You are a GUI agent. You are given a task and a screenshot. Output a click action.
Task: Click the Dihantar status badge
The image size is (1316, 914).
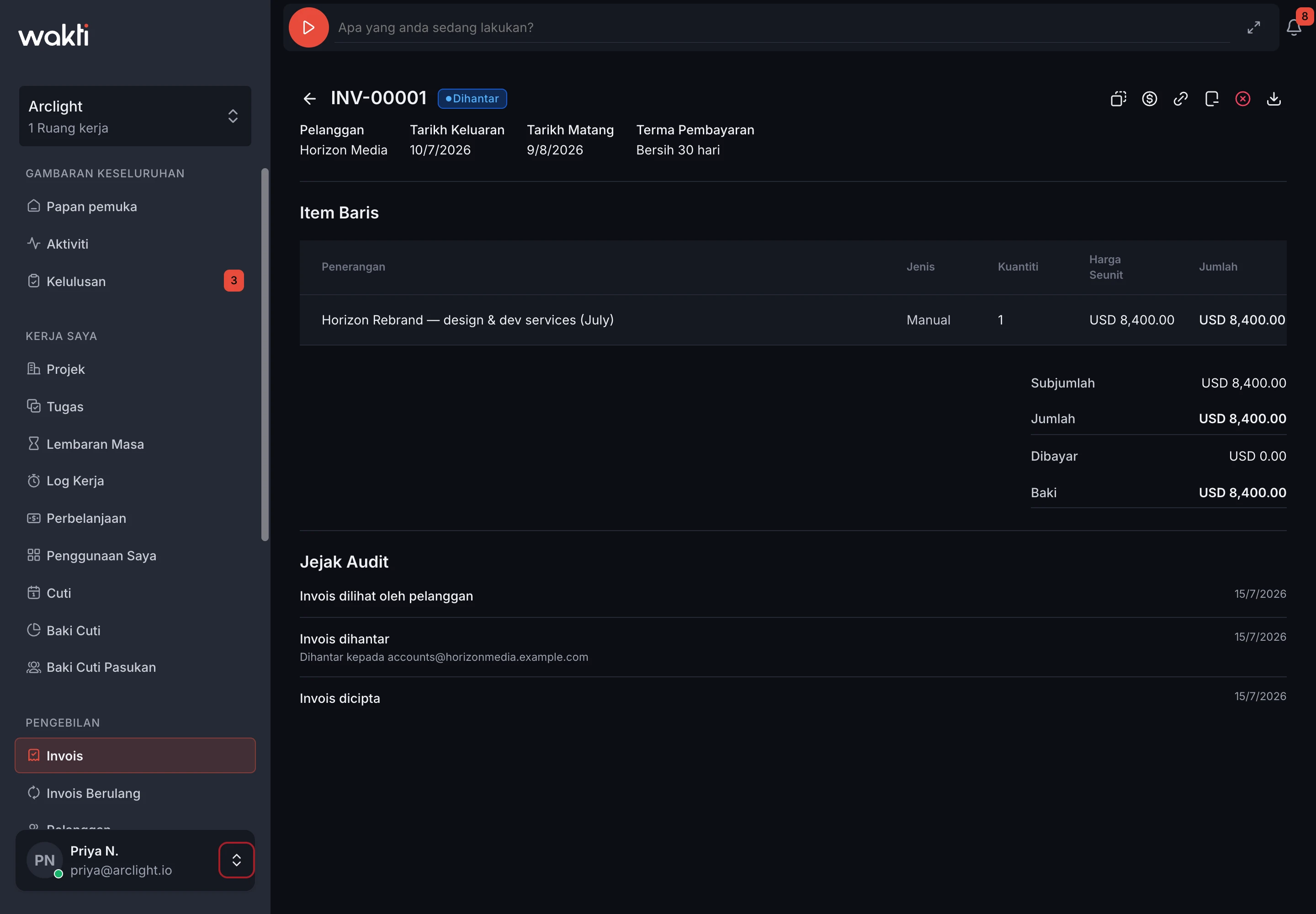(472, 99)
